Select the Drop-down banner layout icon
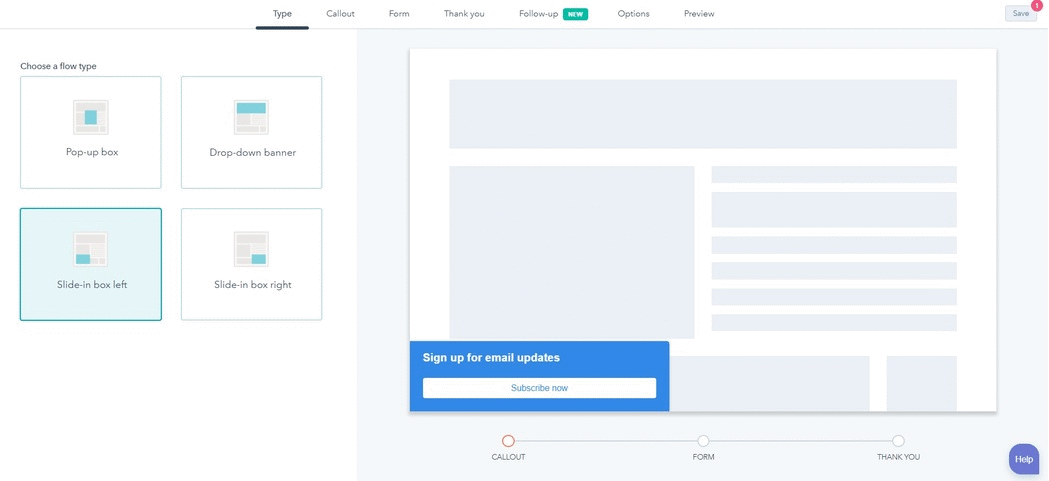 251,117
